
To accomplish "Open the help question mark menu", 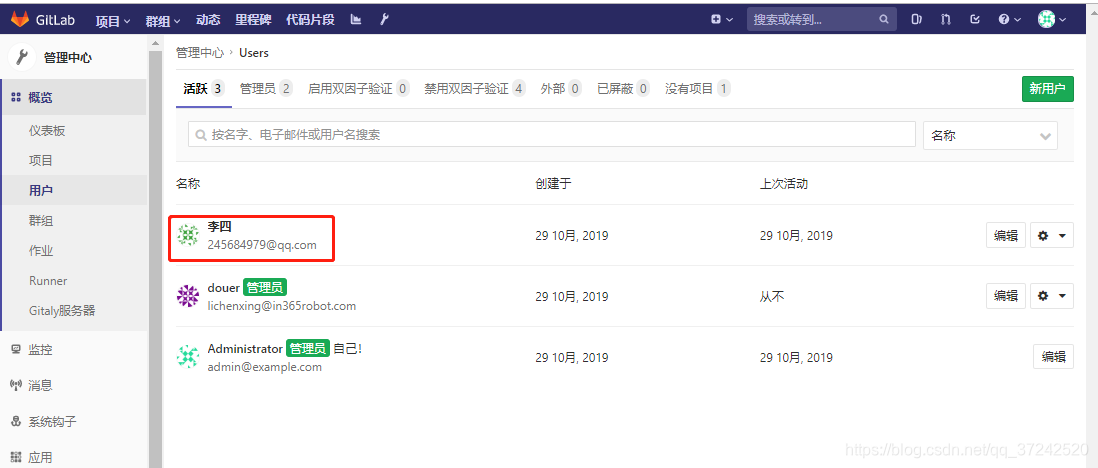I will 1010,20.
